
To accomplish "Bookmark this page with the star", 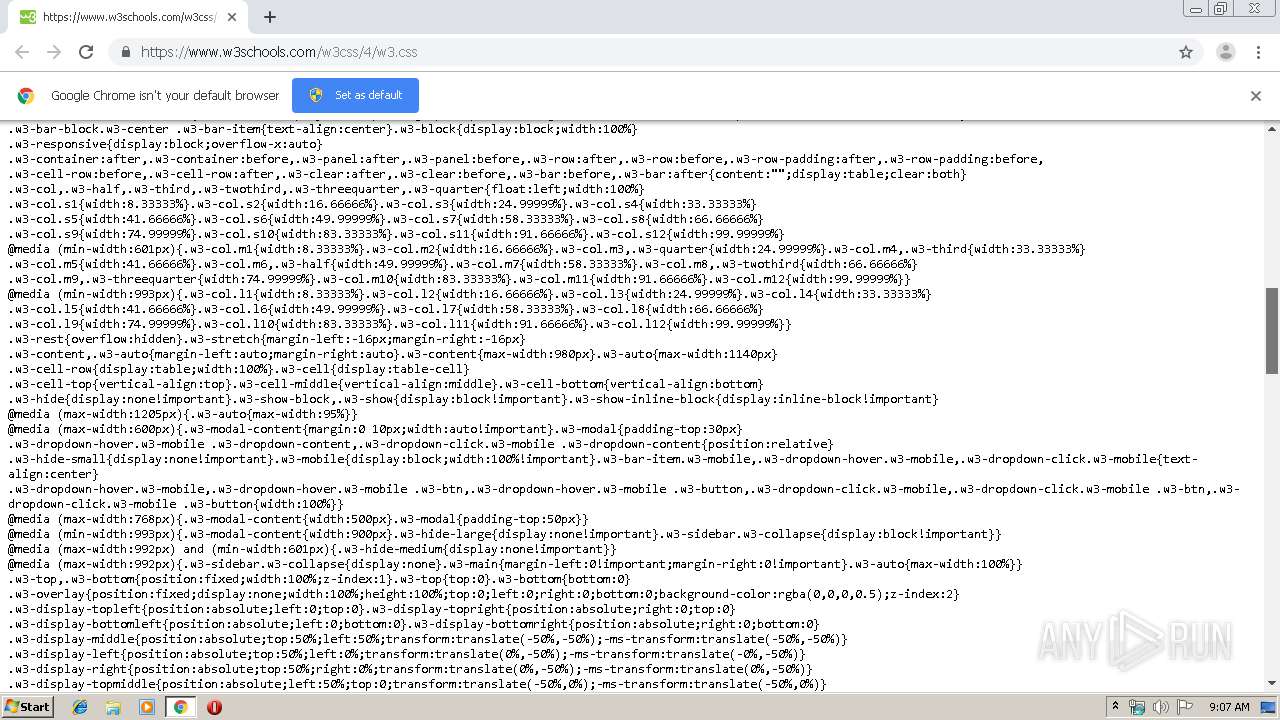I will pyautogui.click(x=1186, y=52).
